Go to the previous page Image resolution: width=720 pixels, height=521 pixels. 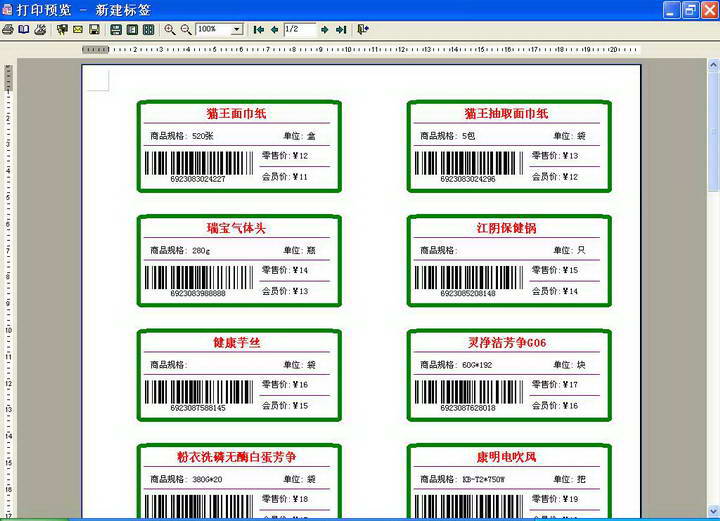click(x=275, y=30)
